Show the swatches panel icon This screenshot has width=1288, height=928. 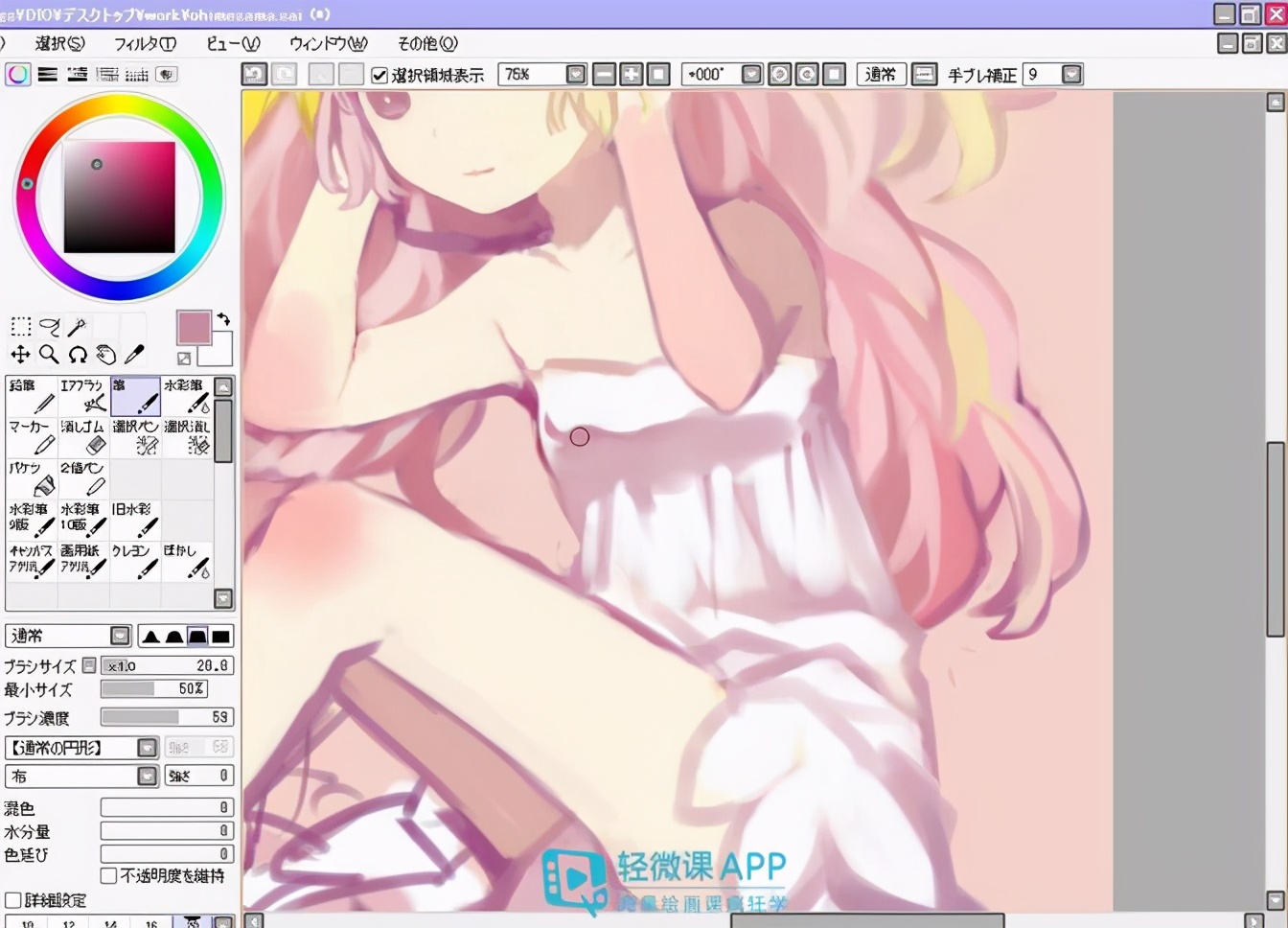(x=137, y=74)
